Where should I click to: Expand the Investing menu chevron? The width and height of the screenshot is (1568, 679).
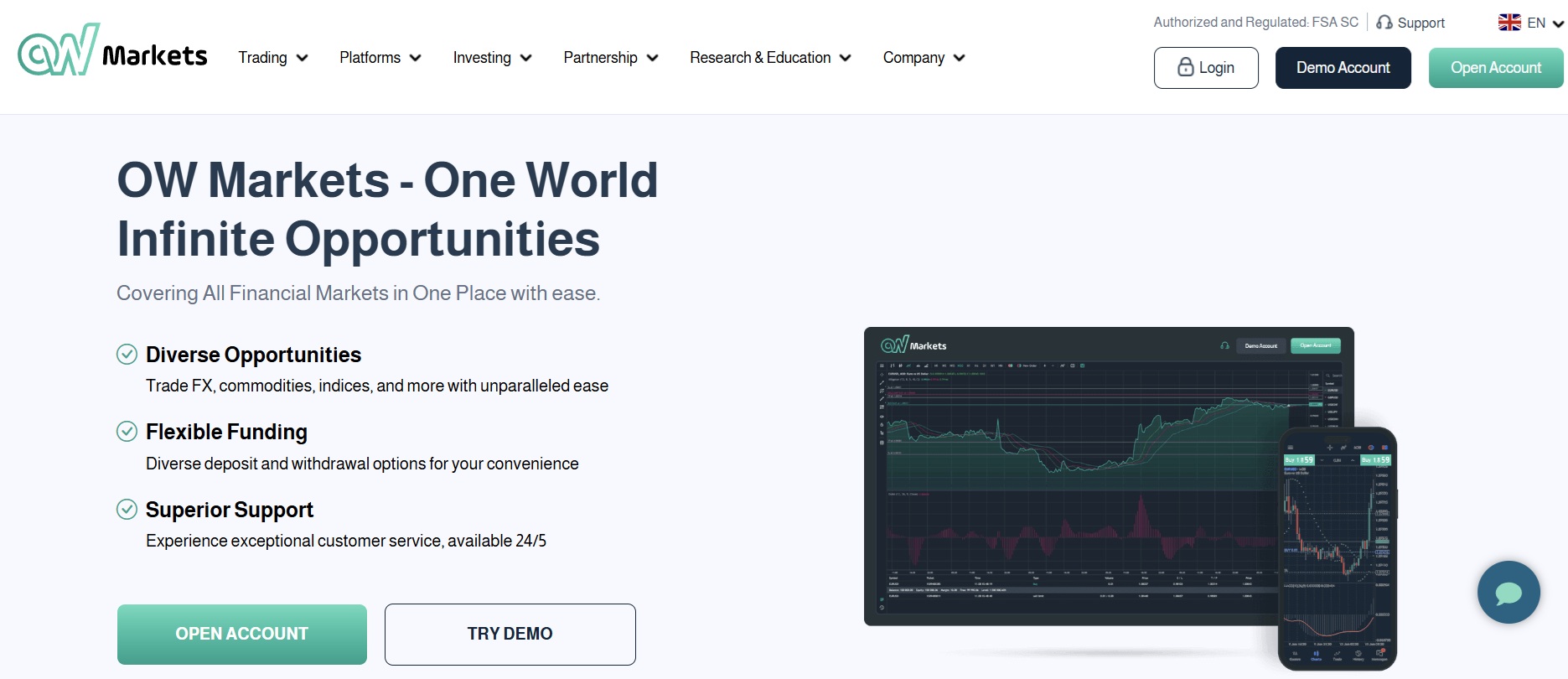coord(526,58)
